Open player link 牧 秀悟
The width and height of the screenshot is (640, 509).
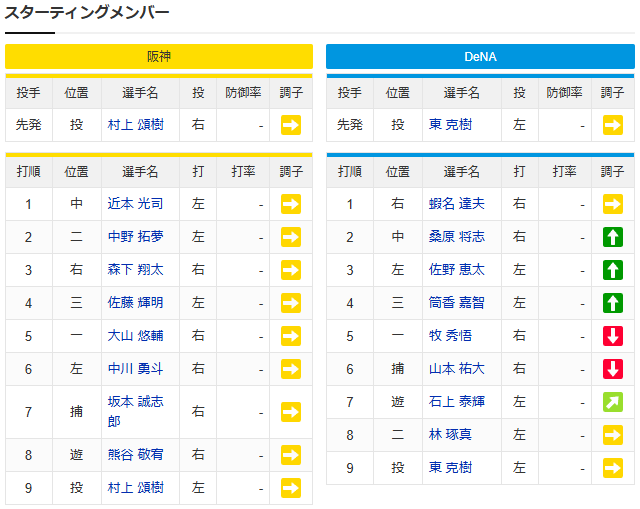click(451, 336)
